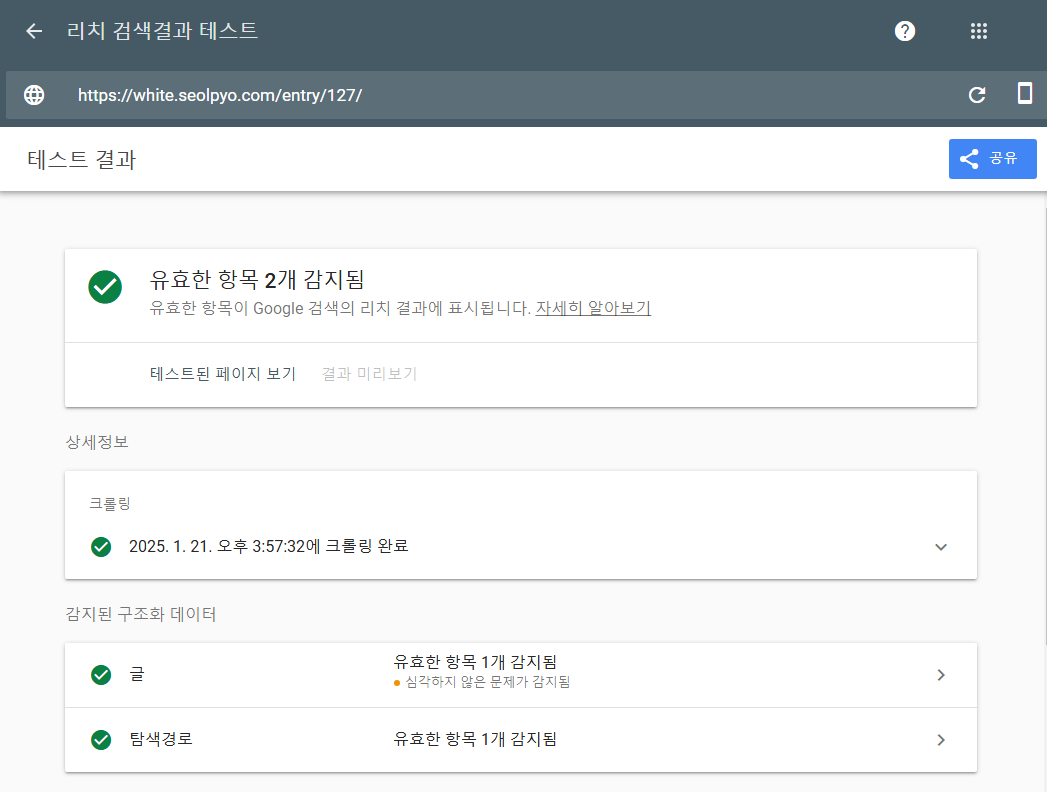Re-run the test with the refresh icon
Image resolution: width=1047 pixels, height=792 pixels.
[x=977, y=95]
